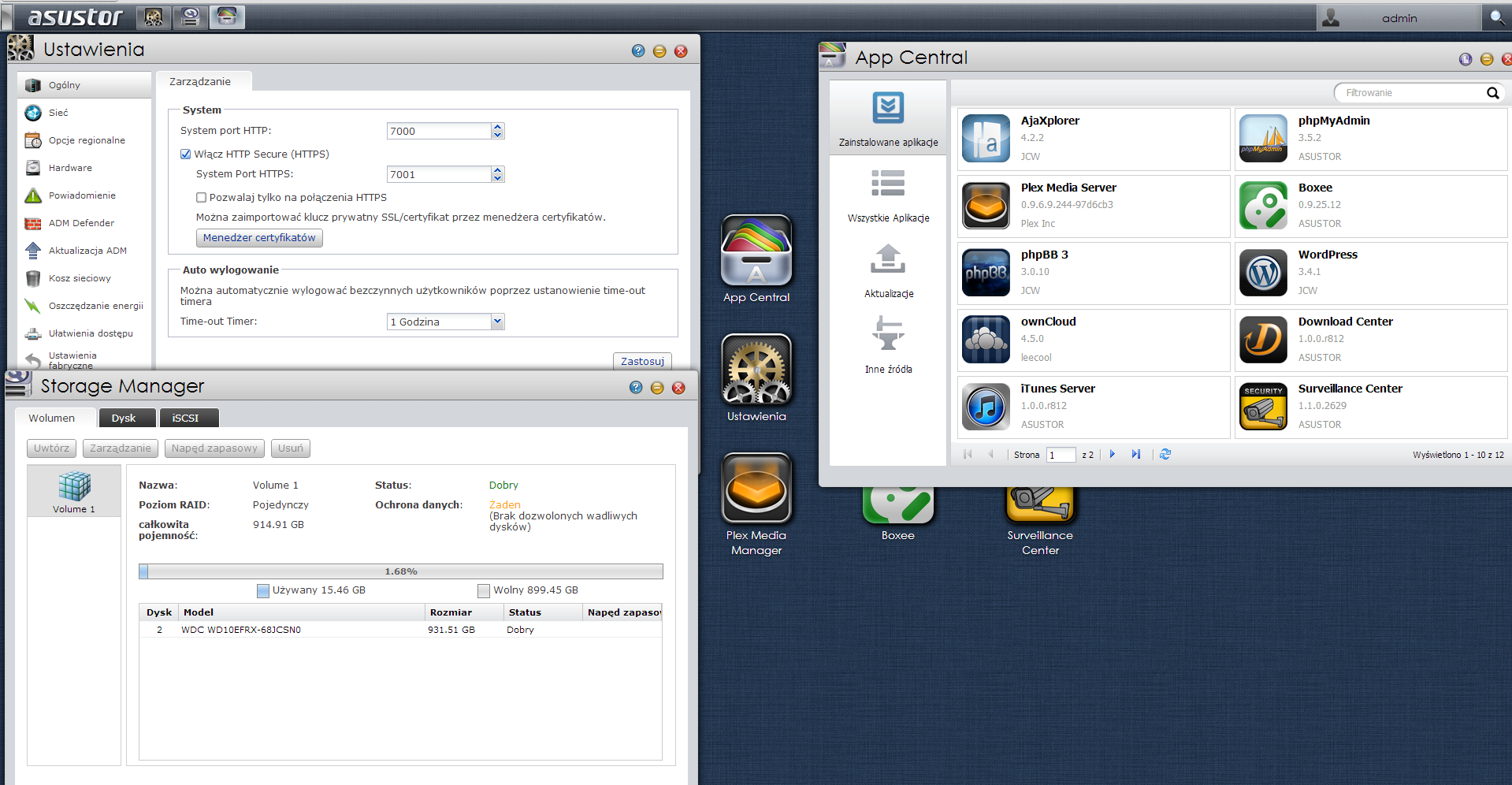This screenshot has height=785, width=1512.
Task: Launch App Central desktop shortcut
Action: click(x=756, y=259)
